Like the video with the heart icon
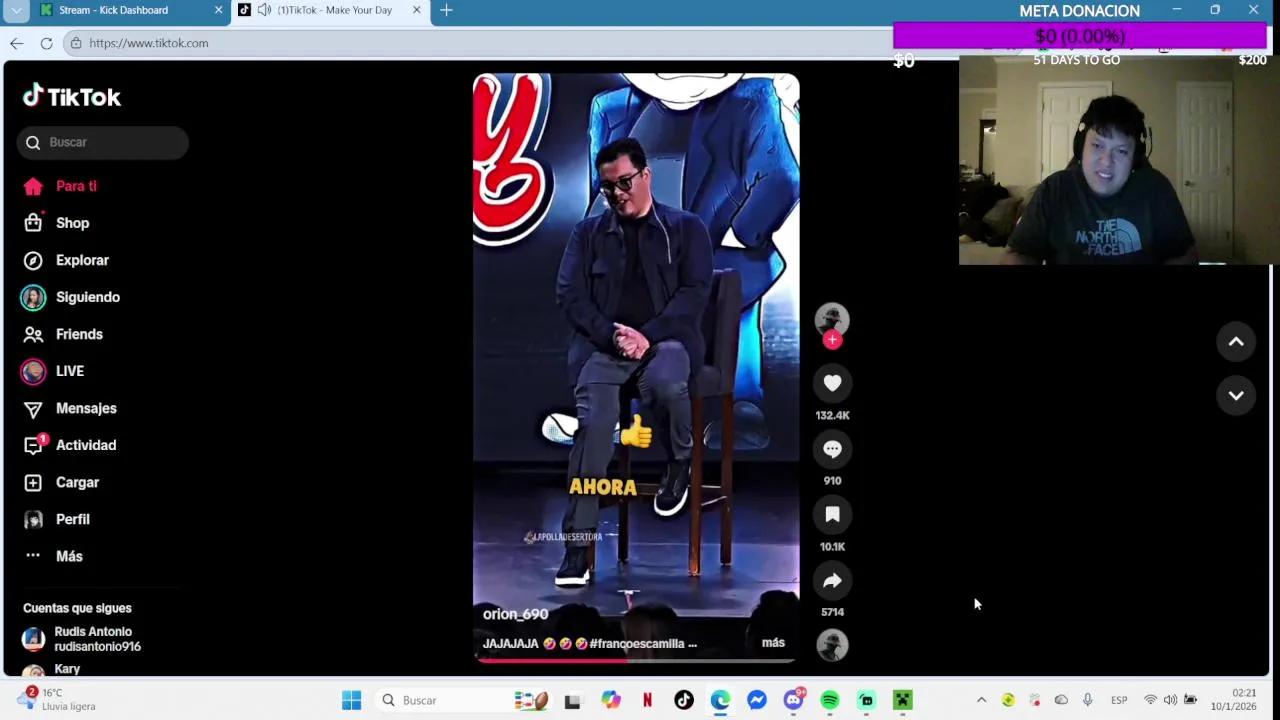The height and width of the screenshot is (720, 1280). click(832, 383)
